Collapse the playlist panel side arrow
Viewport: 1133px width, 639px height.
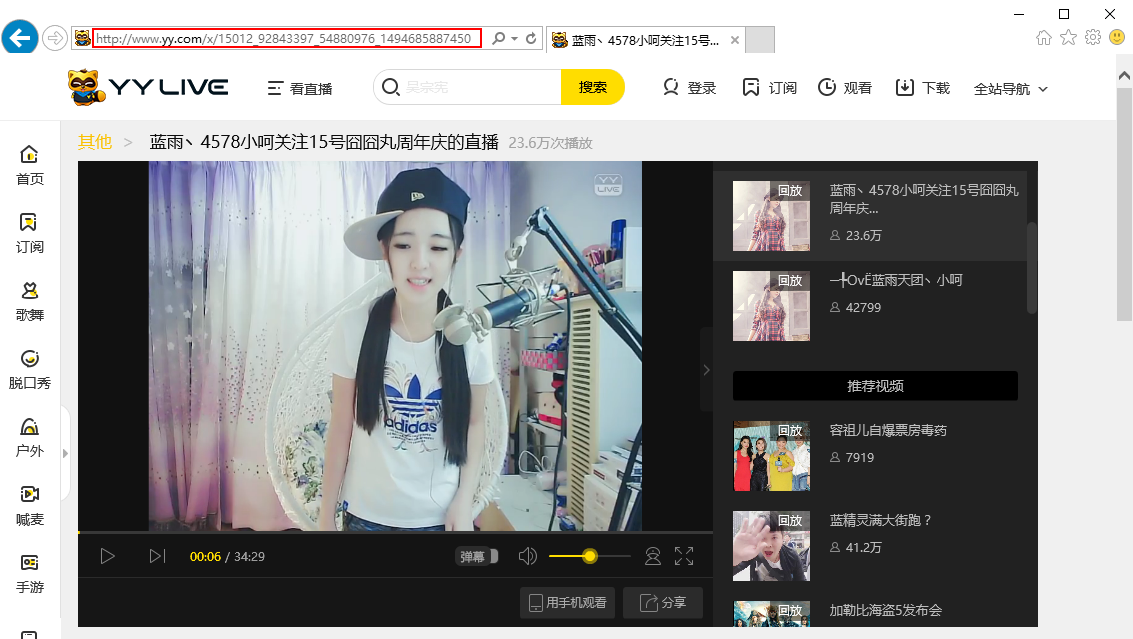pos(707,370)
